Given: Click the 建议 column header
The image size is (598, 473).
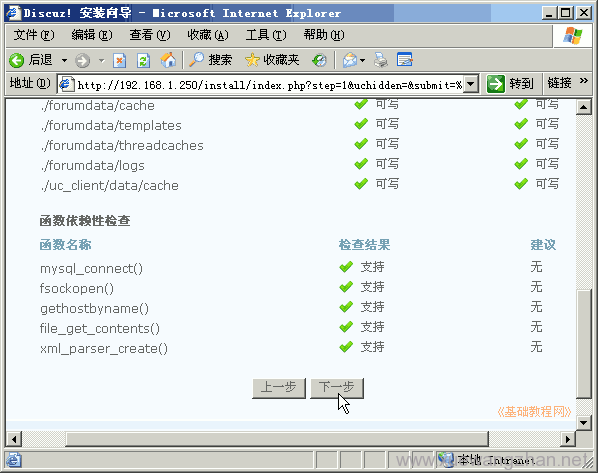Looking at the screenshot, I should 543,245.
